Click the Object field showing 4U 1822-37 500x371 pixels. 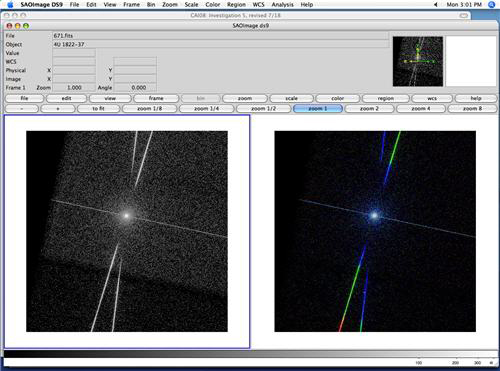point(221,44)
